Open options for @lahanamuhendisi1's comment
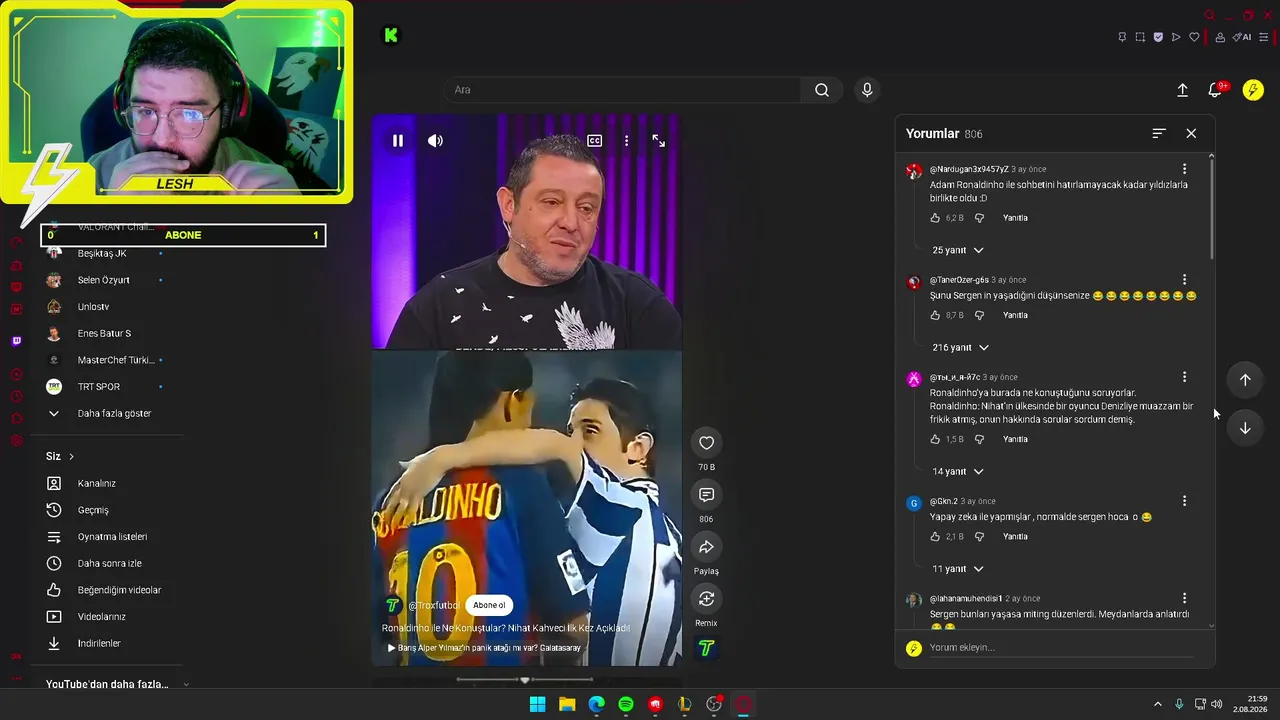Image resolution: width=1280 pixels, height=720 pixels. coord(1184,599)
